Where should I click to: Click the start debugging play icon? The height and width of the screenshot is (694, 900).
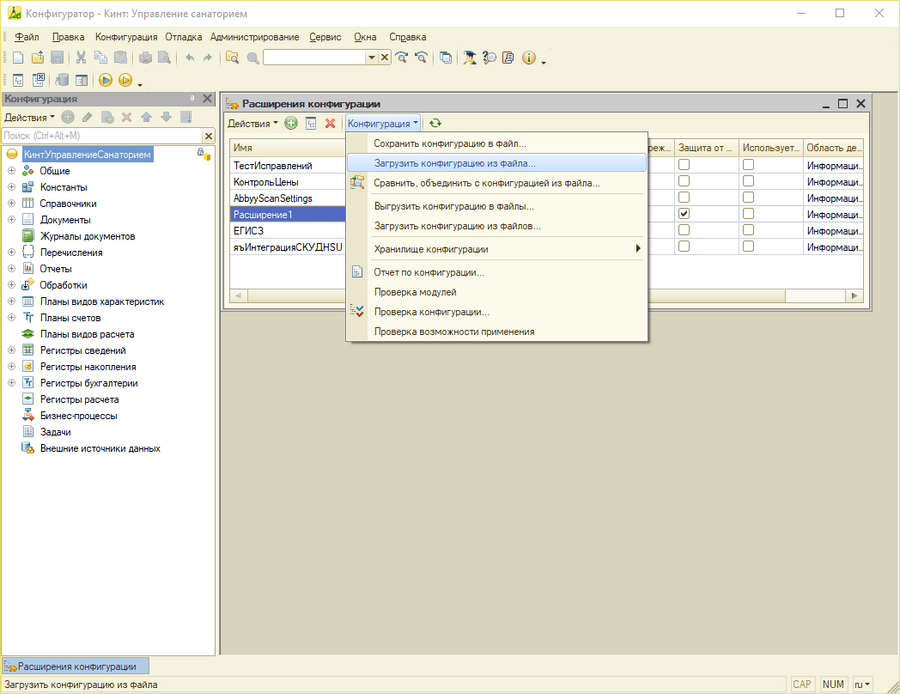[x=105, y=80]
